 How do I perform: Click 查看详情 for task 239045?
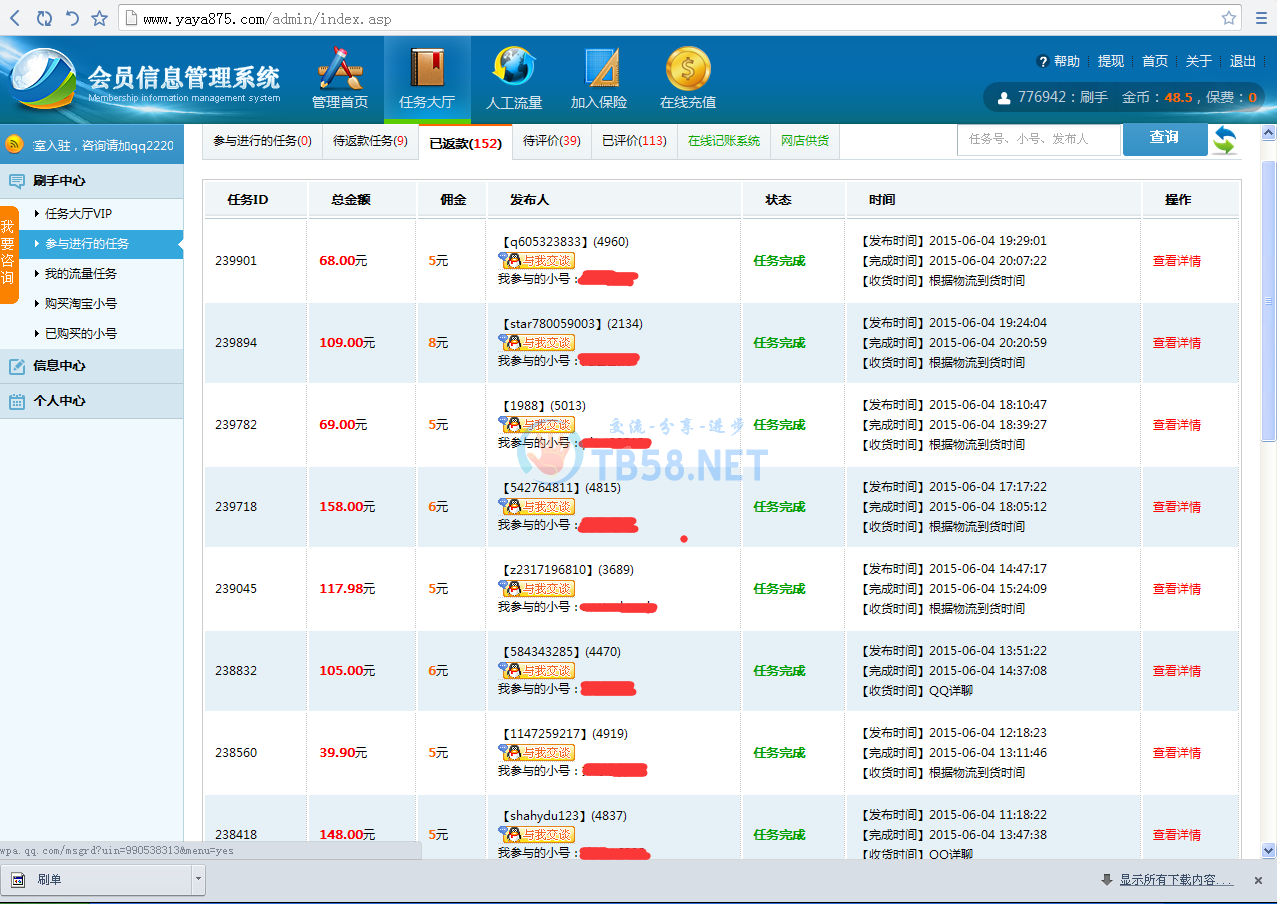(x=1177, y=589)
